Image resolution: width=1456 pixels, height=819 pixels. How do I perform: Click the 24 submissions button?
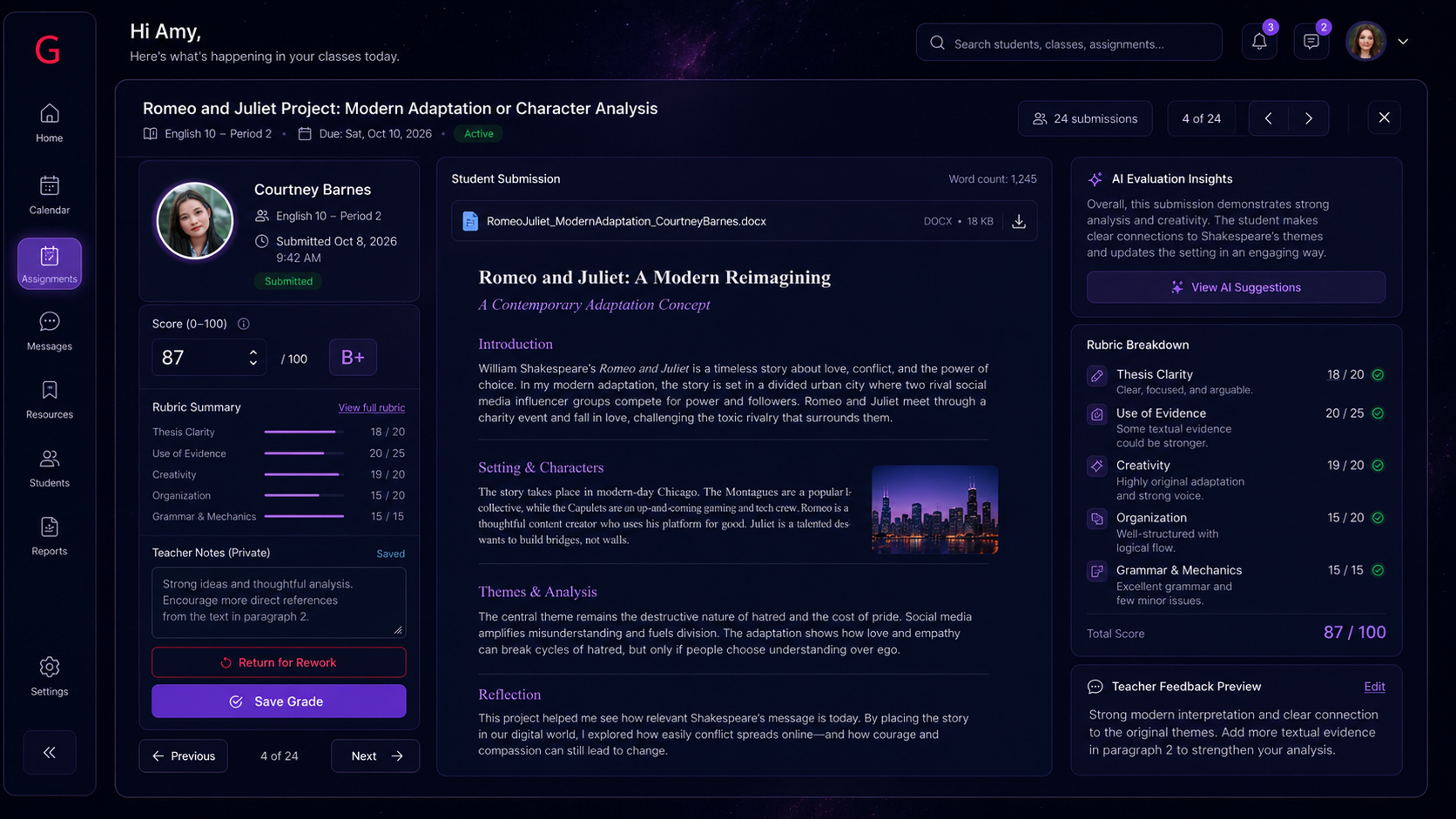[x=1085, y=118]
